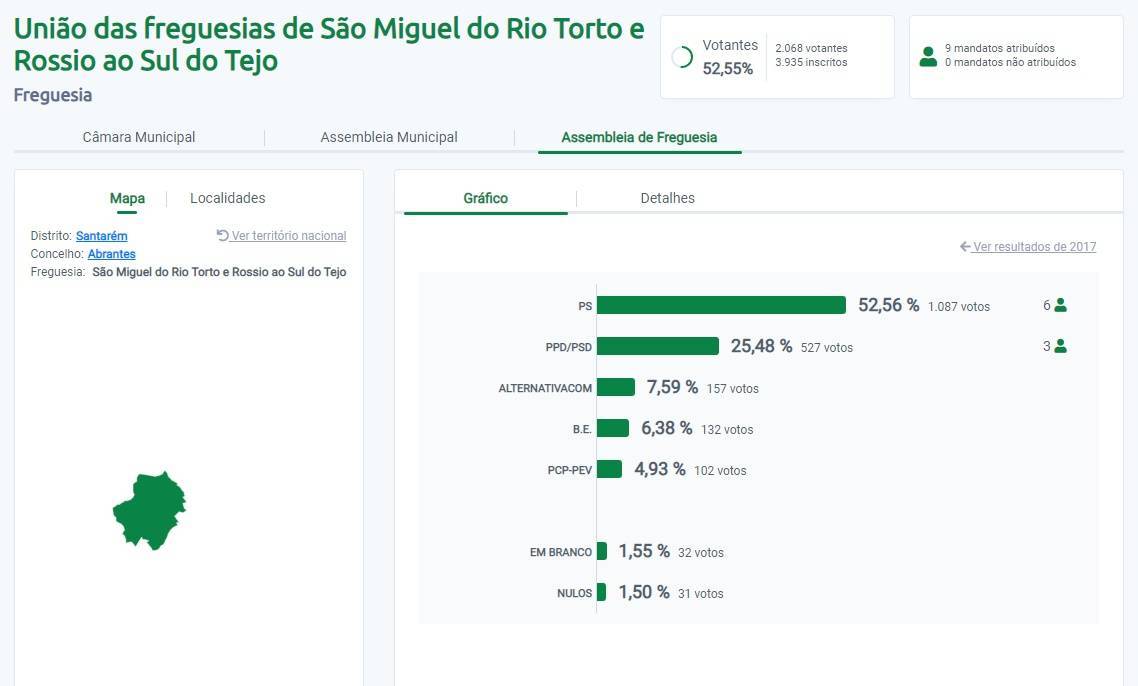Image resolution: width=1138 pixels, height=686 pixels.
Task: Select the Gráfico results tab
Action: pos(486,198)
